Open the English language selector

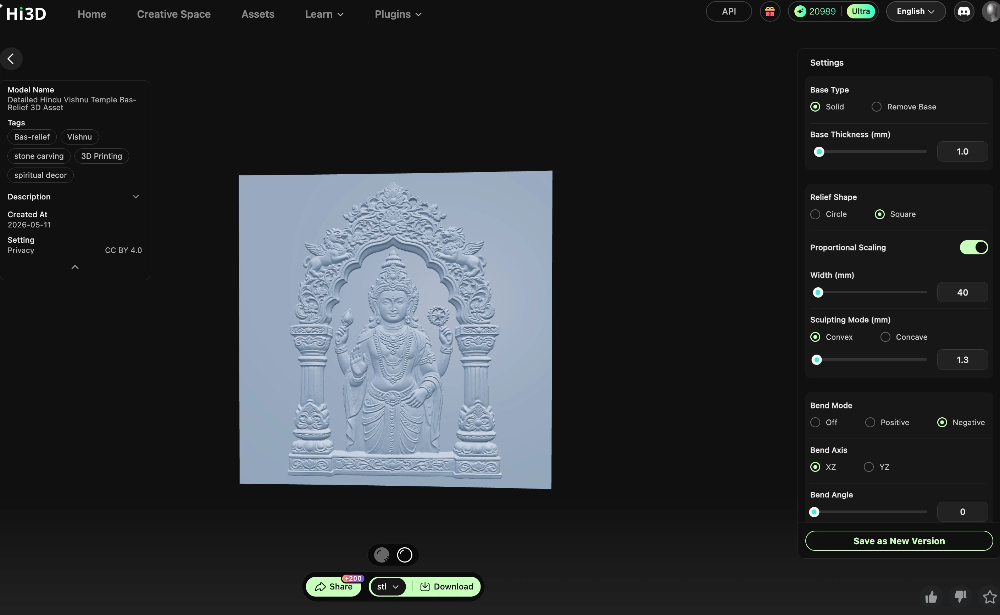915,11
